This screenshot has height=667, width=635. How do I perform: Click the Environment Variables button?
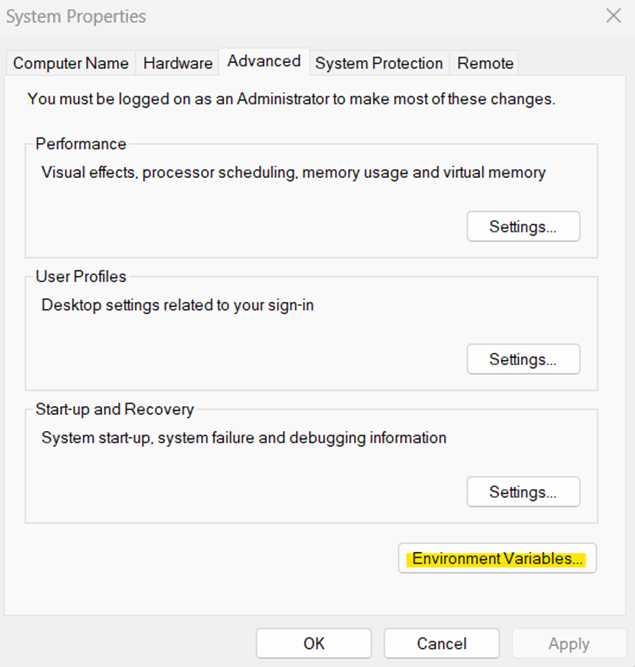(497, 559)
